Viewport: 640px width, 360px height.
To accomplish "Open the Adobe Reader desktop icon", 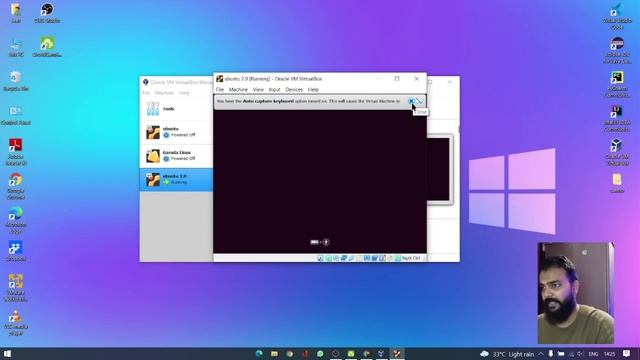I will [x=16, y=152].
